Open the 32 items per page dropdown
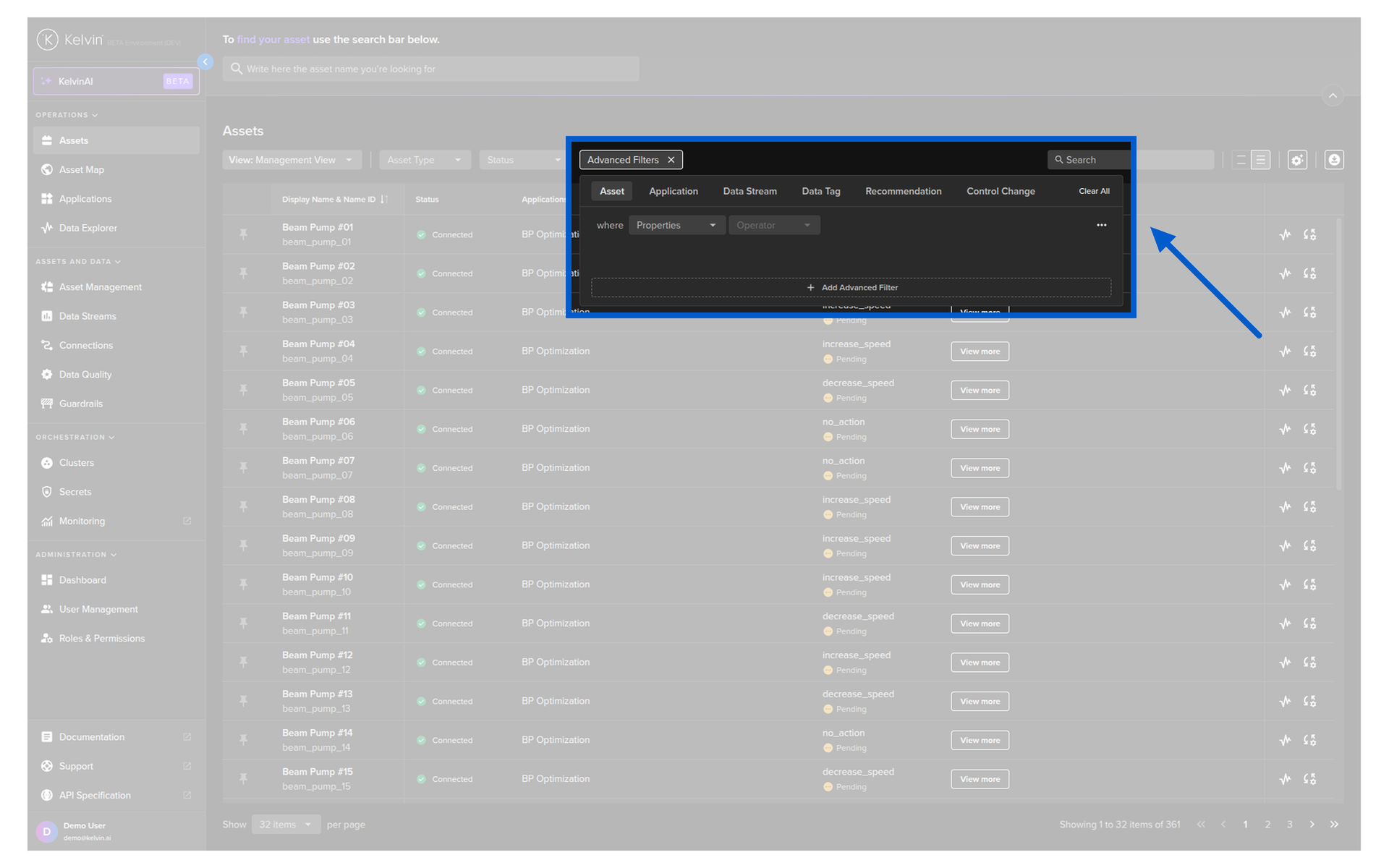 click(x=286, y=825)
